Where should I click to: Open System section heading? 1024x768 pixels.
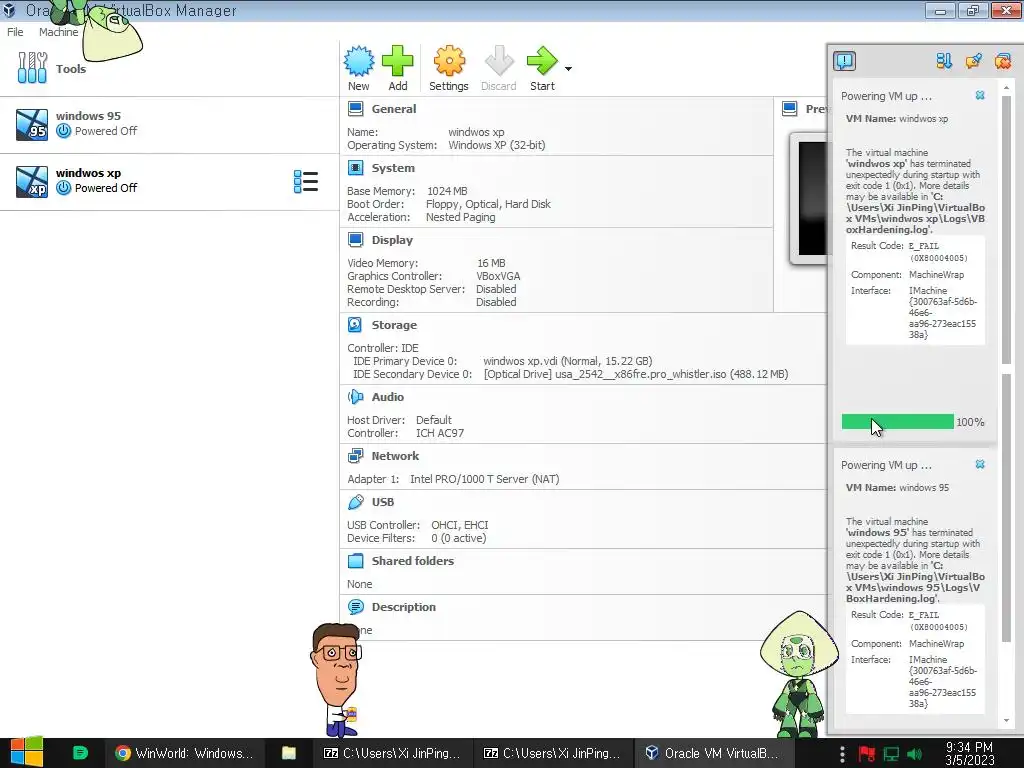pos(392,168)
